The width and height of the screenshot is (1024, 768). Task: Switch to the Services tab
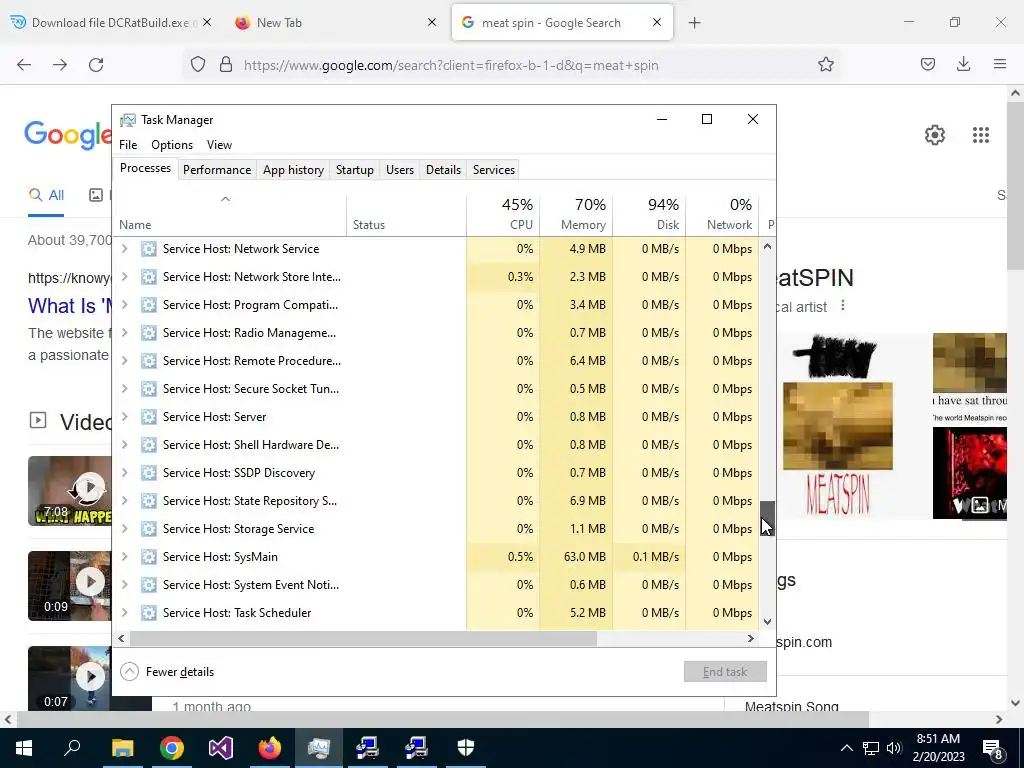pos(494,170)
